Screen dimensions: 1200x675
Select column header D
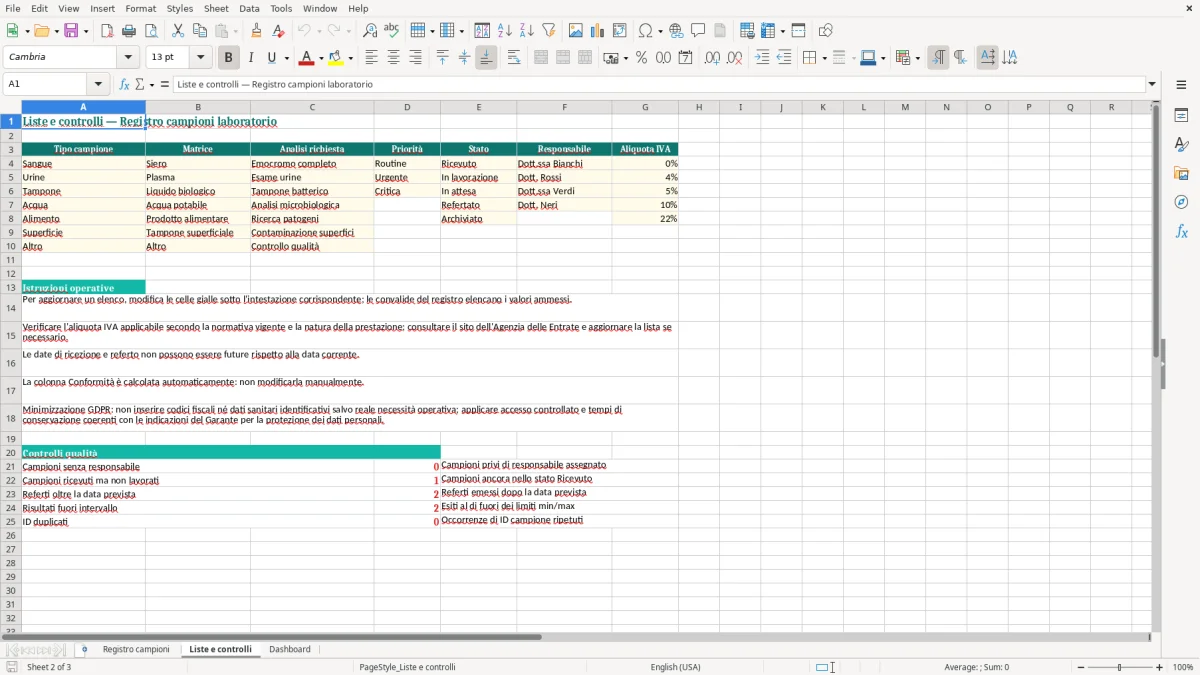pos(407,107)
